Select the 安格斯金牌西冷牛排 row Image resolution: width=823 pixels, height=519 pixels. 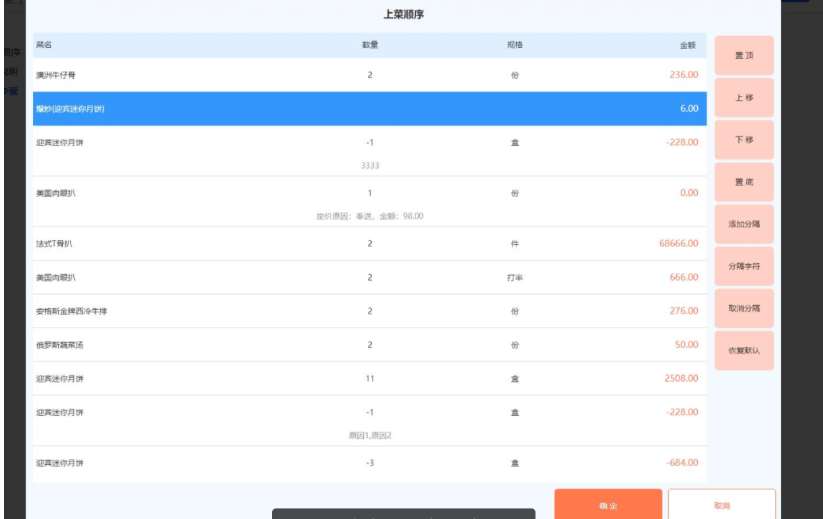369,311
